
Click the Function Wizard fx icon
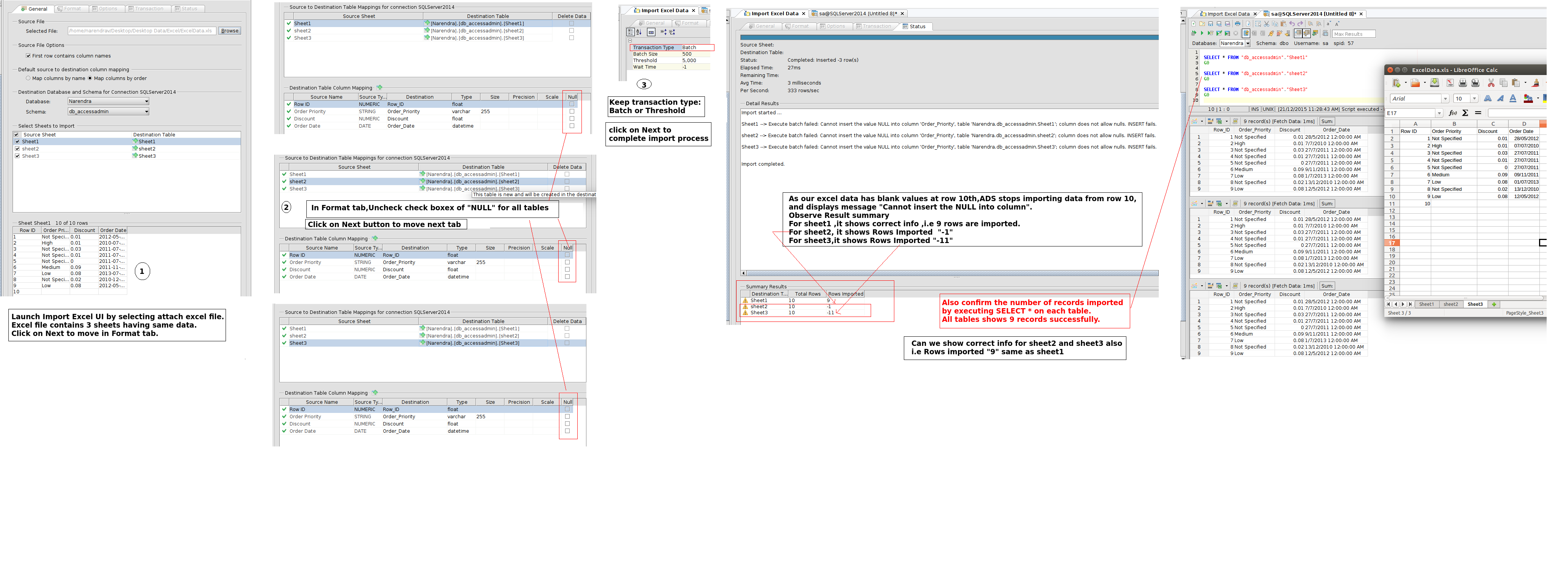click(1453, 113)
